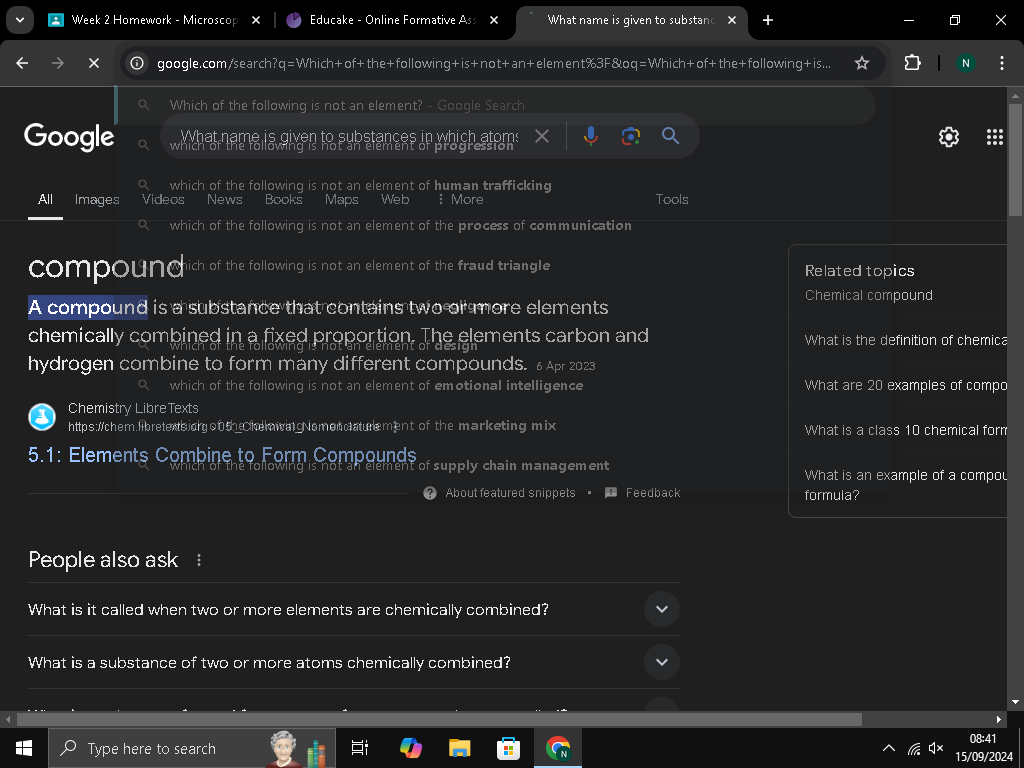Image resolution: width=1024 pixels, height=768 pixels.
Task: Click the muted volume tray icon
Action: click(936, 748)
